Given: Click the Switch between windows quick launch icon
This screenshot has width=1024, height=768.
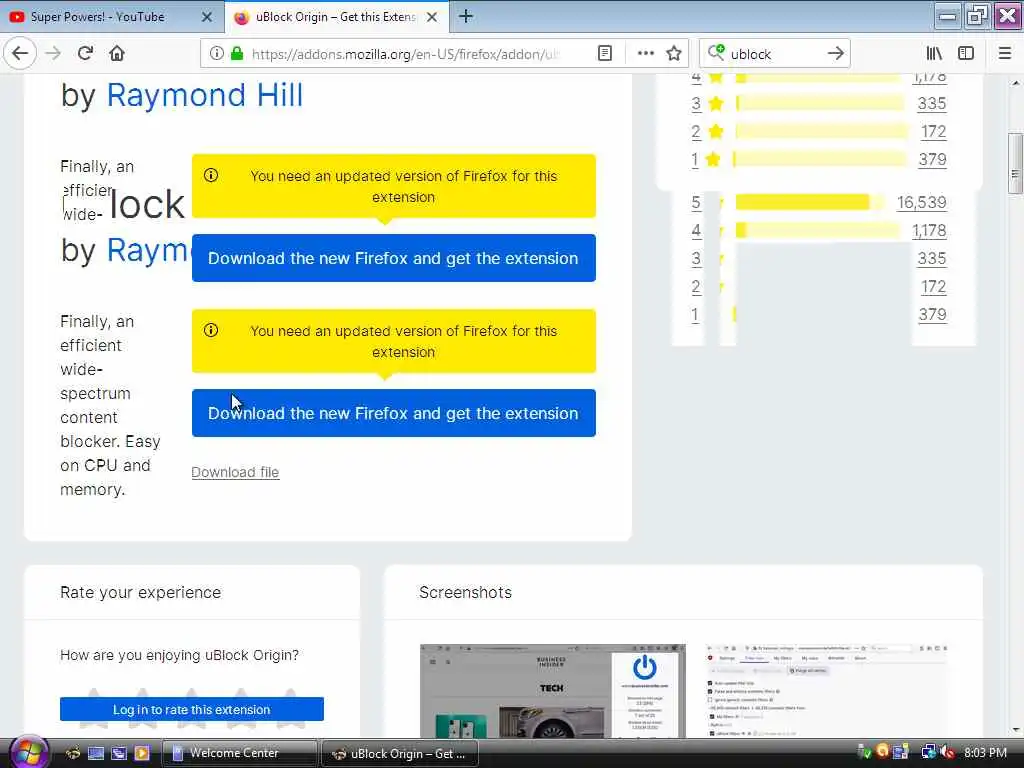Looking at the screenshot, I should 119,753.
